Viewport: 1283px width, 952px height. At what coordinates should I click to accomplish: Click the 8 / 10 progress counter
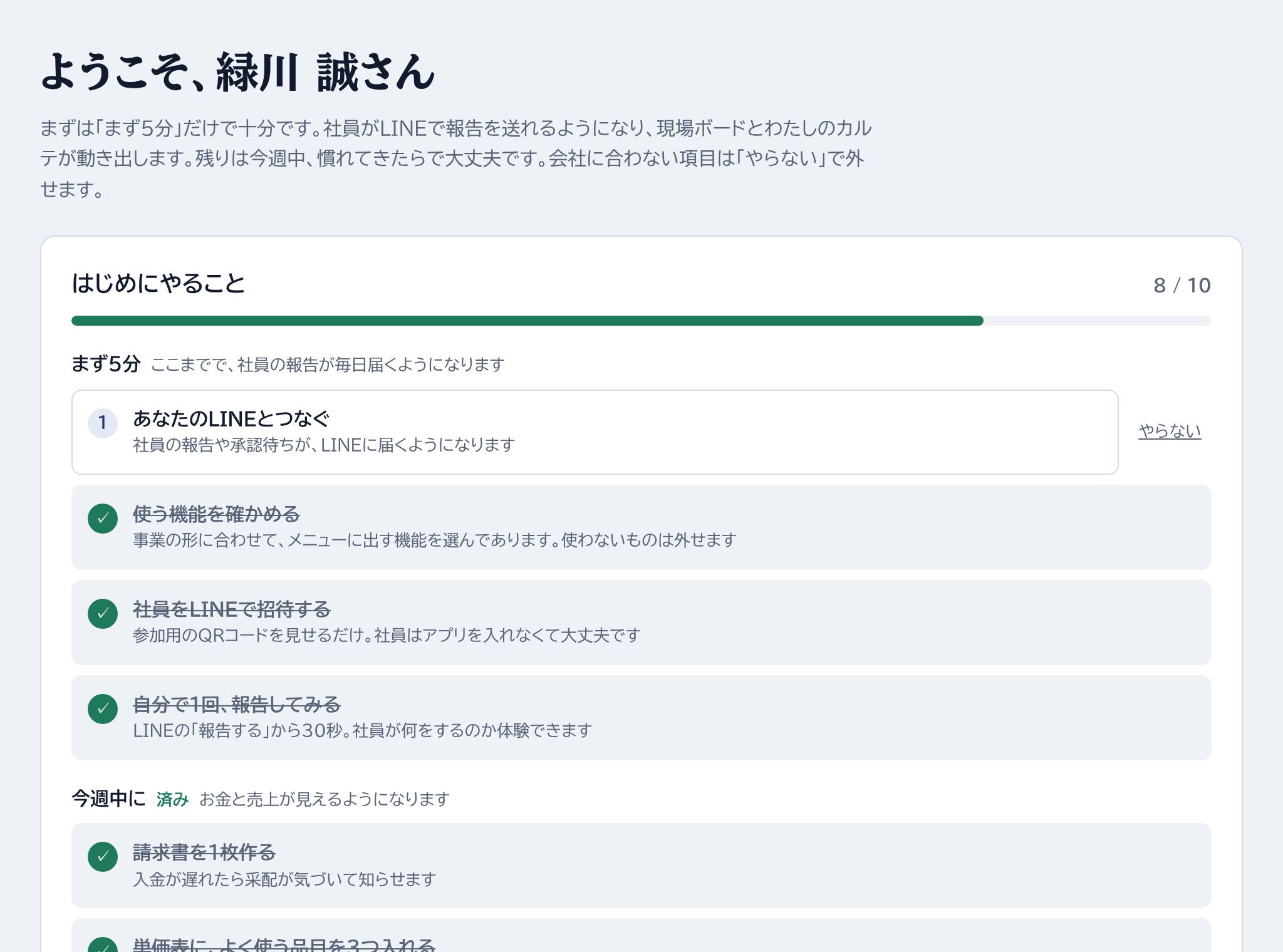coord(1182,286)
